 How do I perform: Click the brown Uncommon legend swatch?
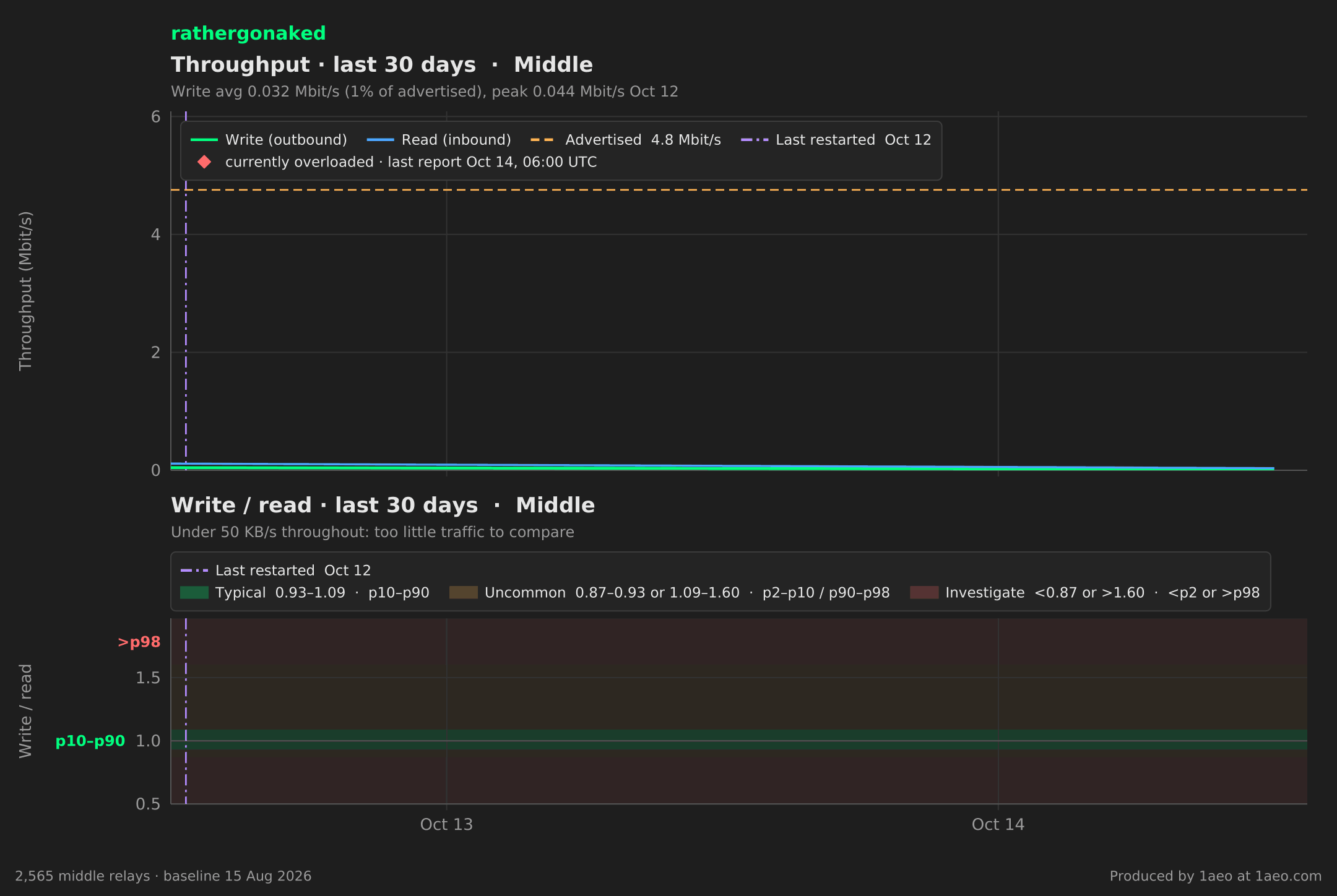(x=464, y=593)
